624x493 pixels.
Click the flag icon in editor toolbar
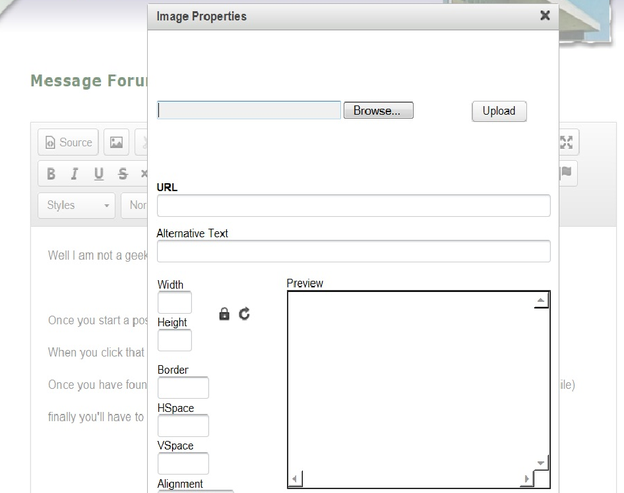coord(566,172)
